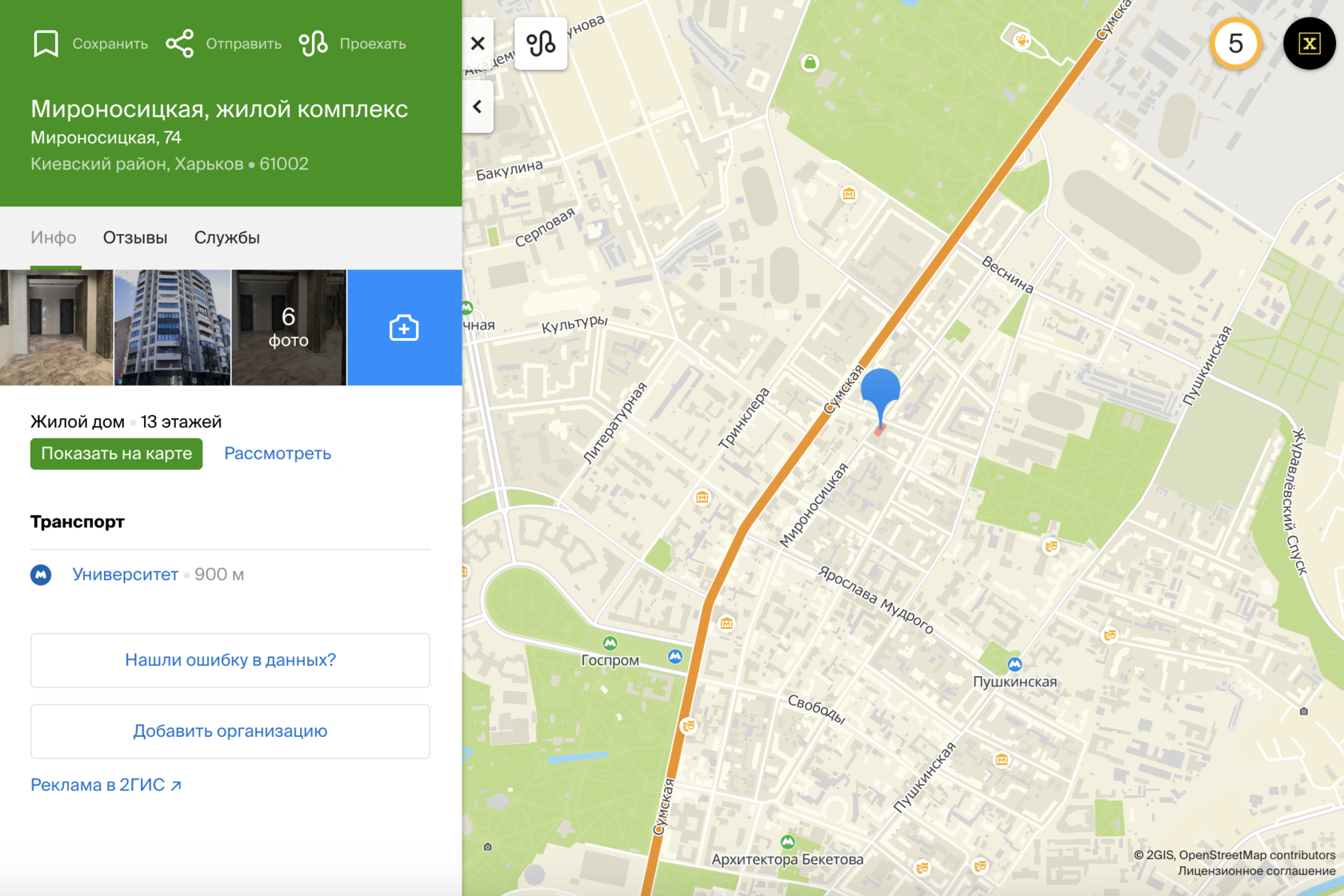
Task: Open the route planner button on map
Action: coord(541,43)
